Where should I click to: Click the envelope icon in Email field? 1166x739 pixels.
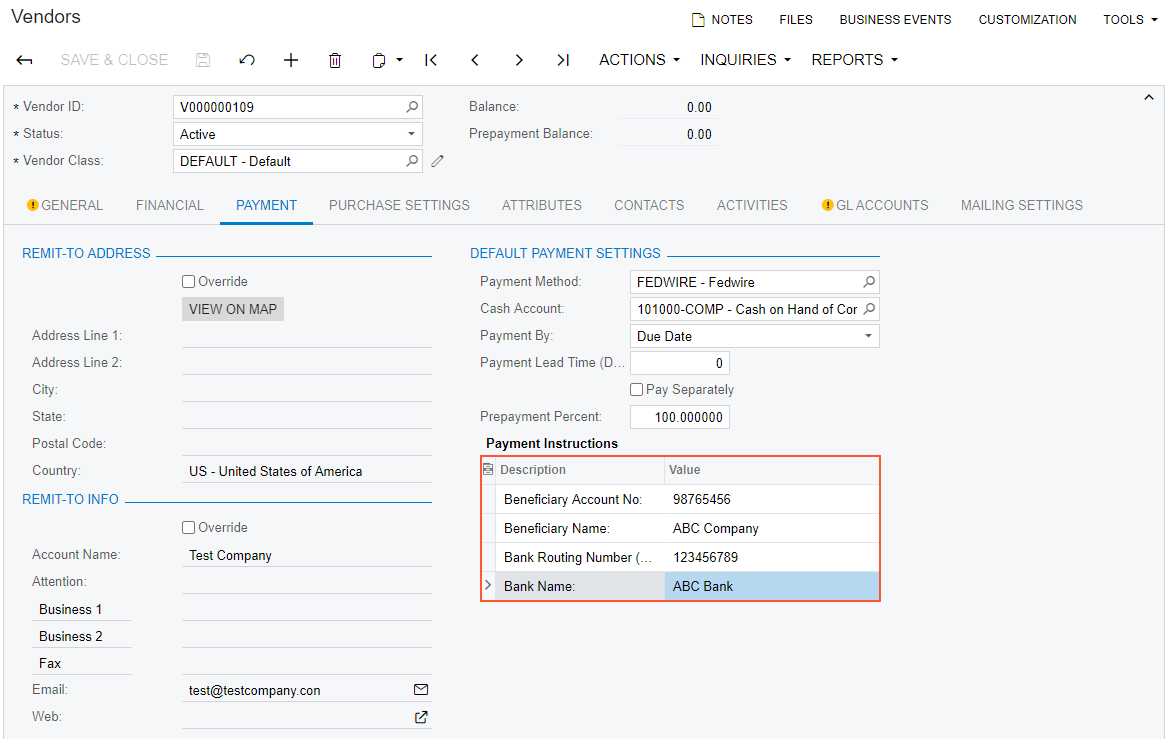point(421,690)
